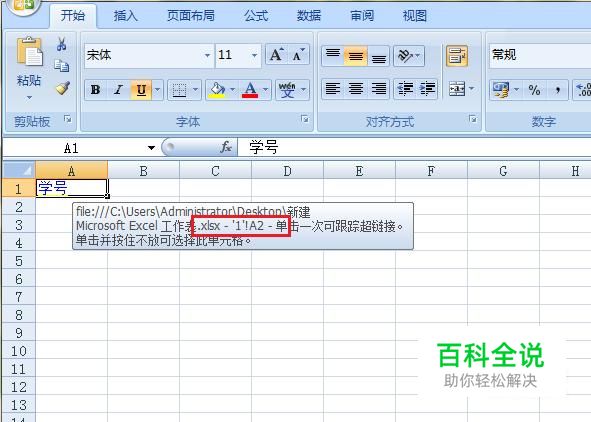Viewport: 591px width, 422px height.
Task: Open alignment group dialog launcher
Action: (x=473, y=119)
